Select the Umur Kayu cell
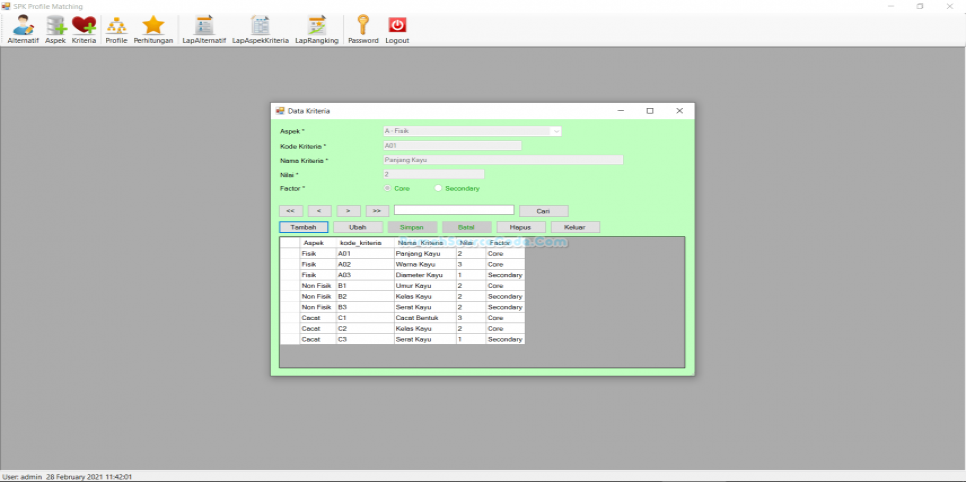 pyautogui.click(x=425, y=286)
